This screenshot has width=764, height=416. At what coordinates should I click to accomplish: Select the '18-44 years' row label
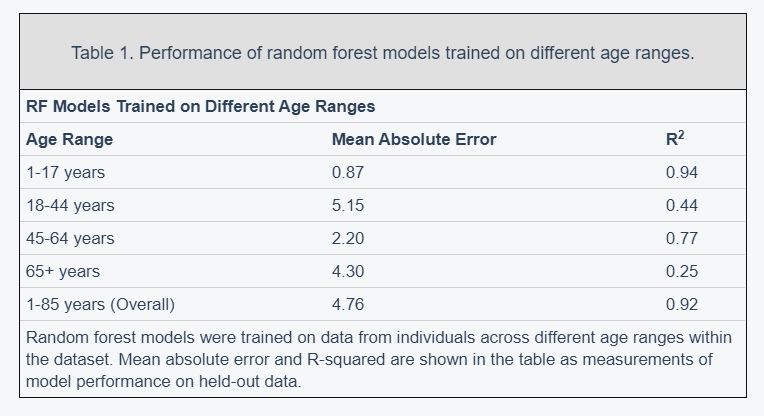(70, 206)
